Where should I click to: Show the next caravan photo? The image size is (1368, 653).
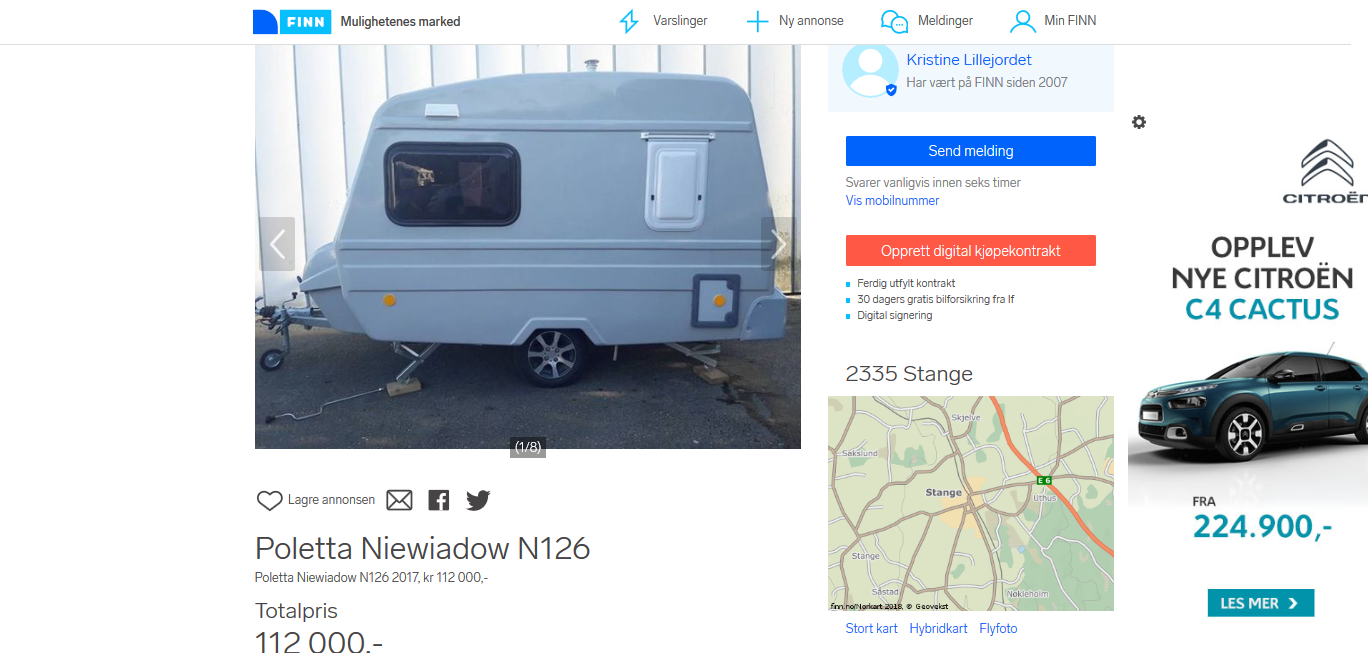779,243
